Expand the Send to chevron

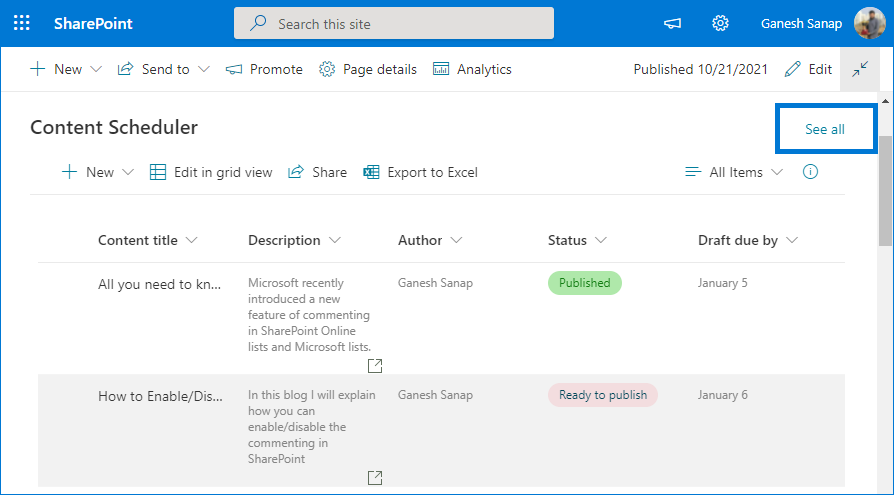(204, 70)
